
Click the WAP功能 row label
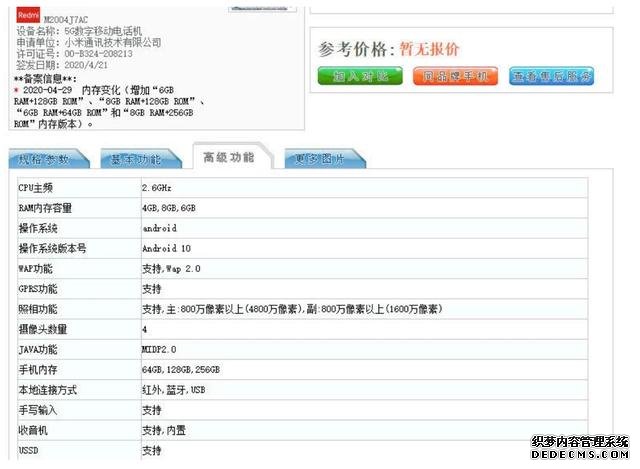click(36, 269)
